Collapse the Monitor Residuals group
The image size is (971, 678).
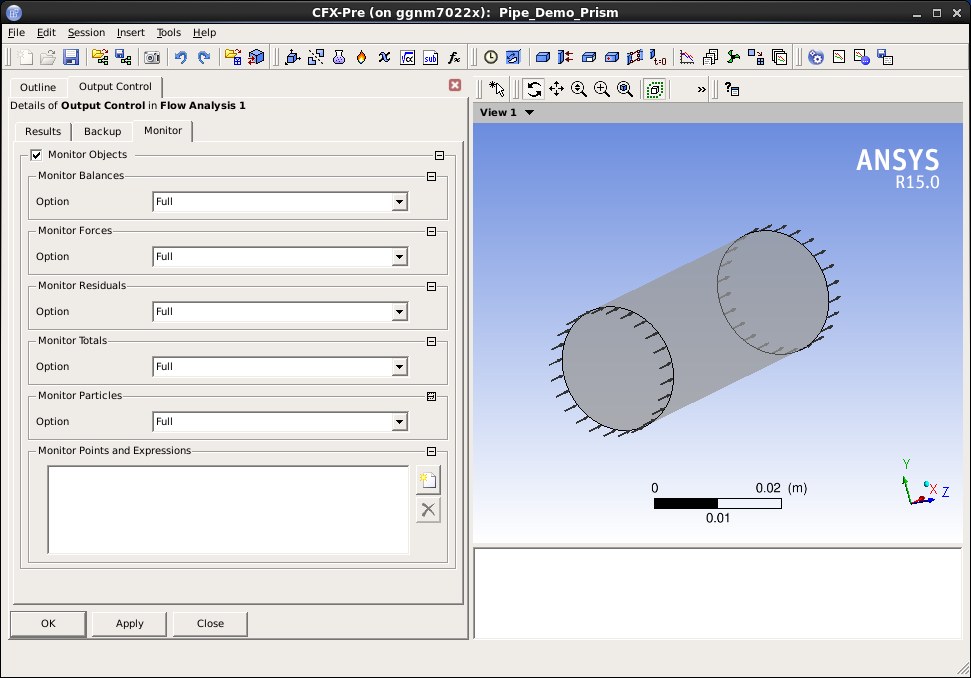[432, 287]
